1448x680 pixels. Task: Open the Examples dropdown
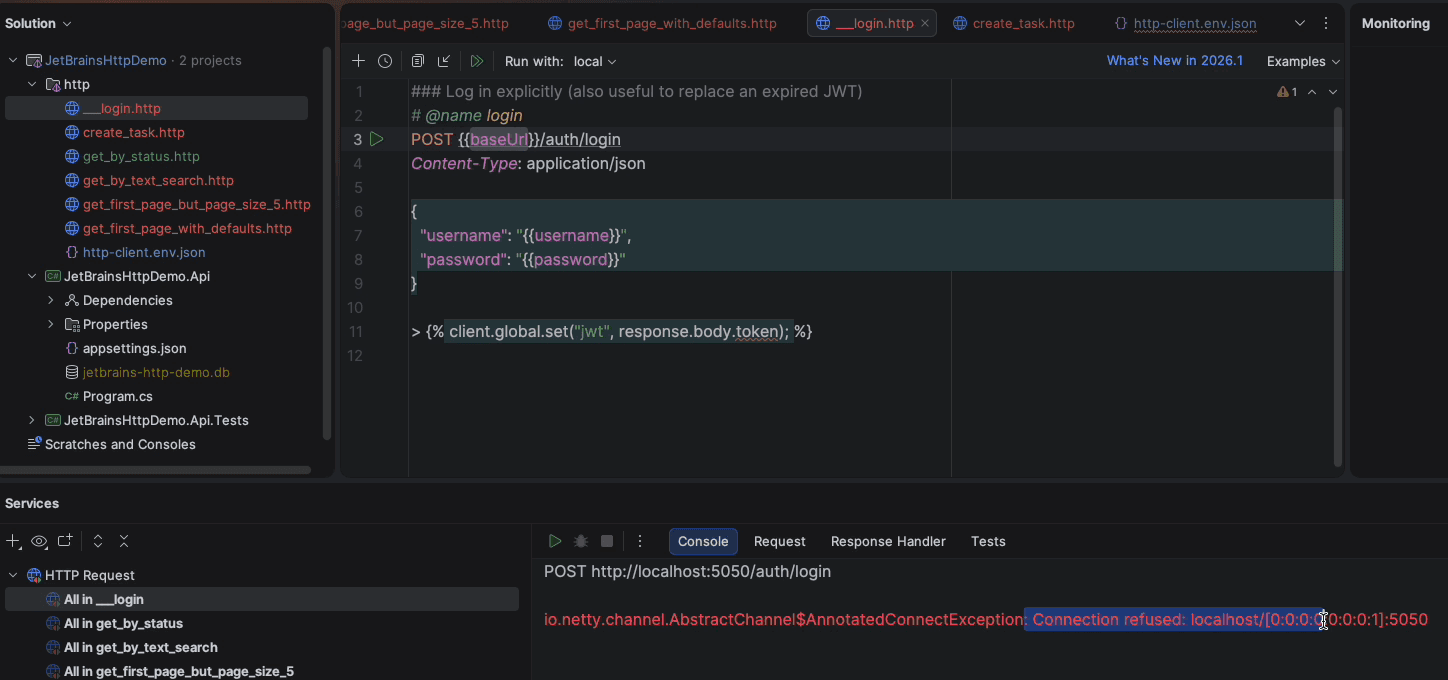[x=1303, y=61]
